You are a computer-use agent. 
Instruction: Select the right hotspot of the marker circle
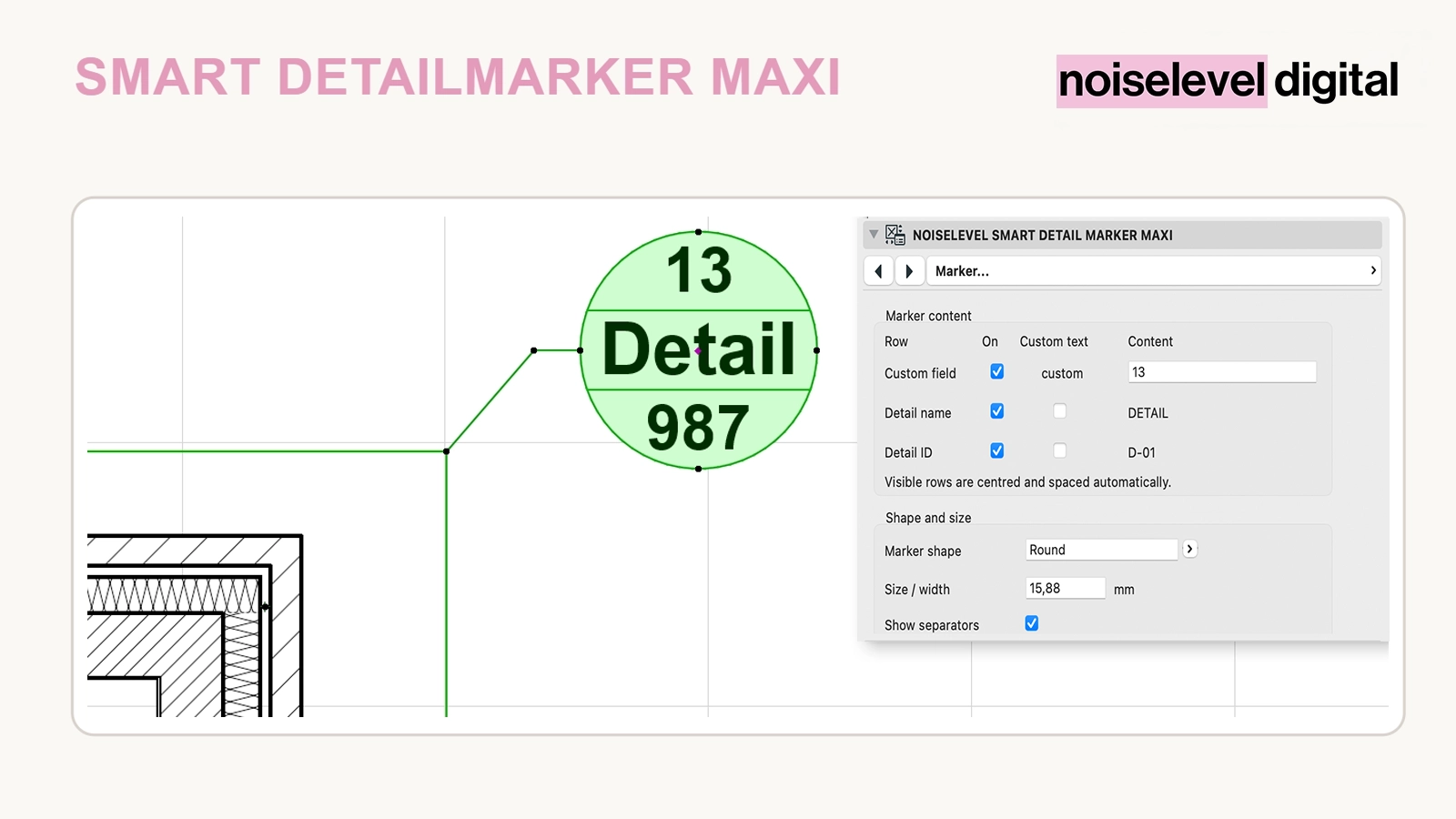tap(816, 350)
